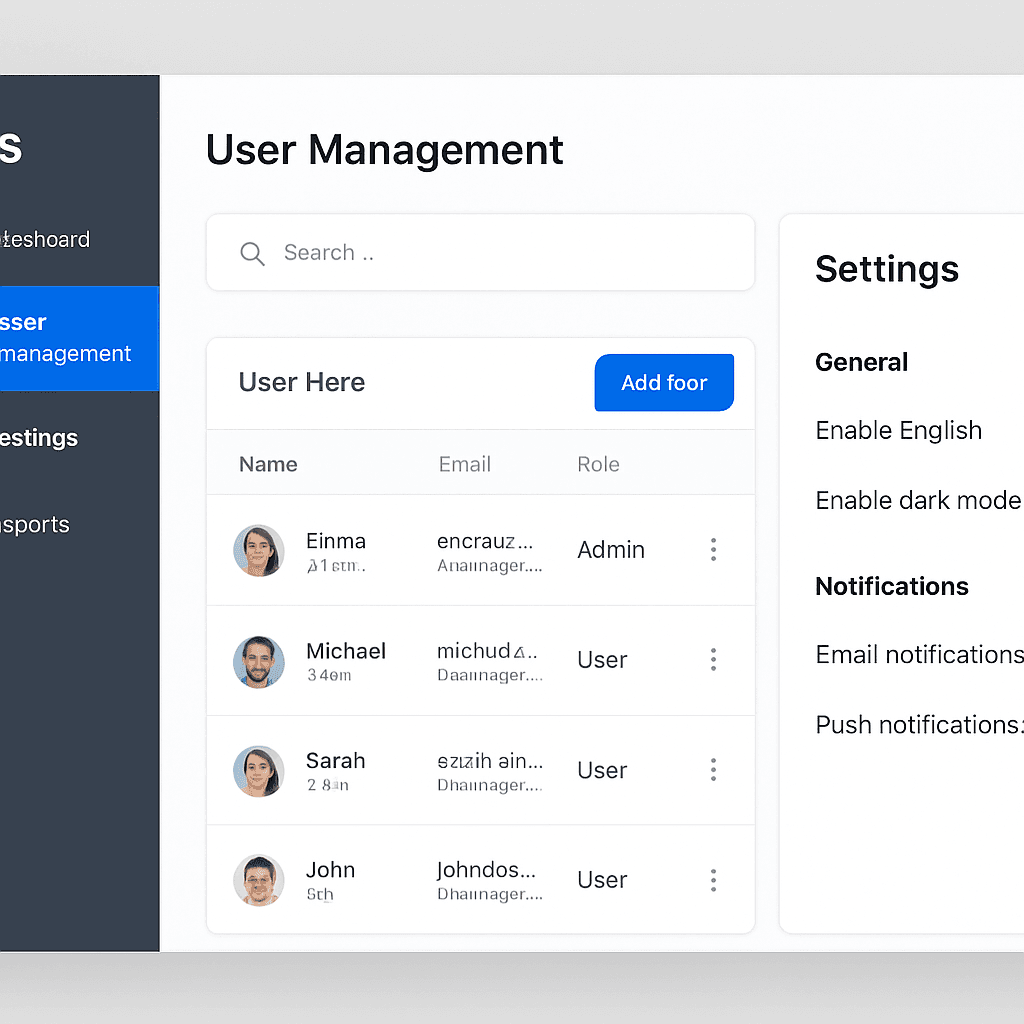The width and height of the screenshot is (1024, 1024).
Task: Click the User Here card title
Action: (302, 383)
